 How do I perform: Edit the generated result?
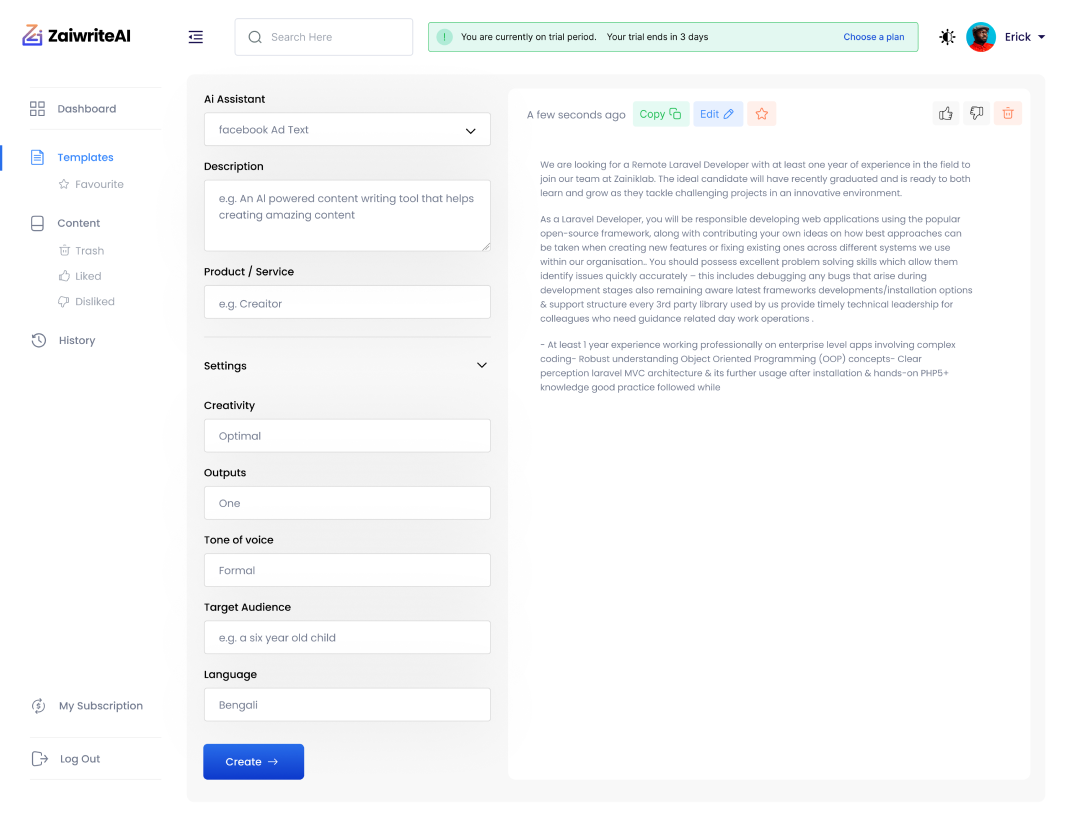coord(717,114)
